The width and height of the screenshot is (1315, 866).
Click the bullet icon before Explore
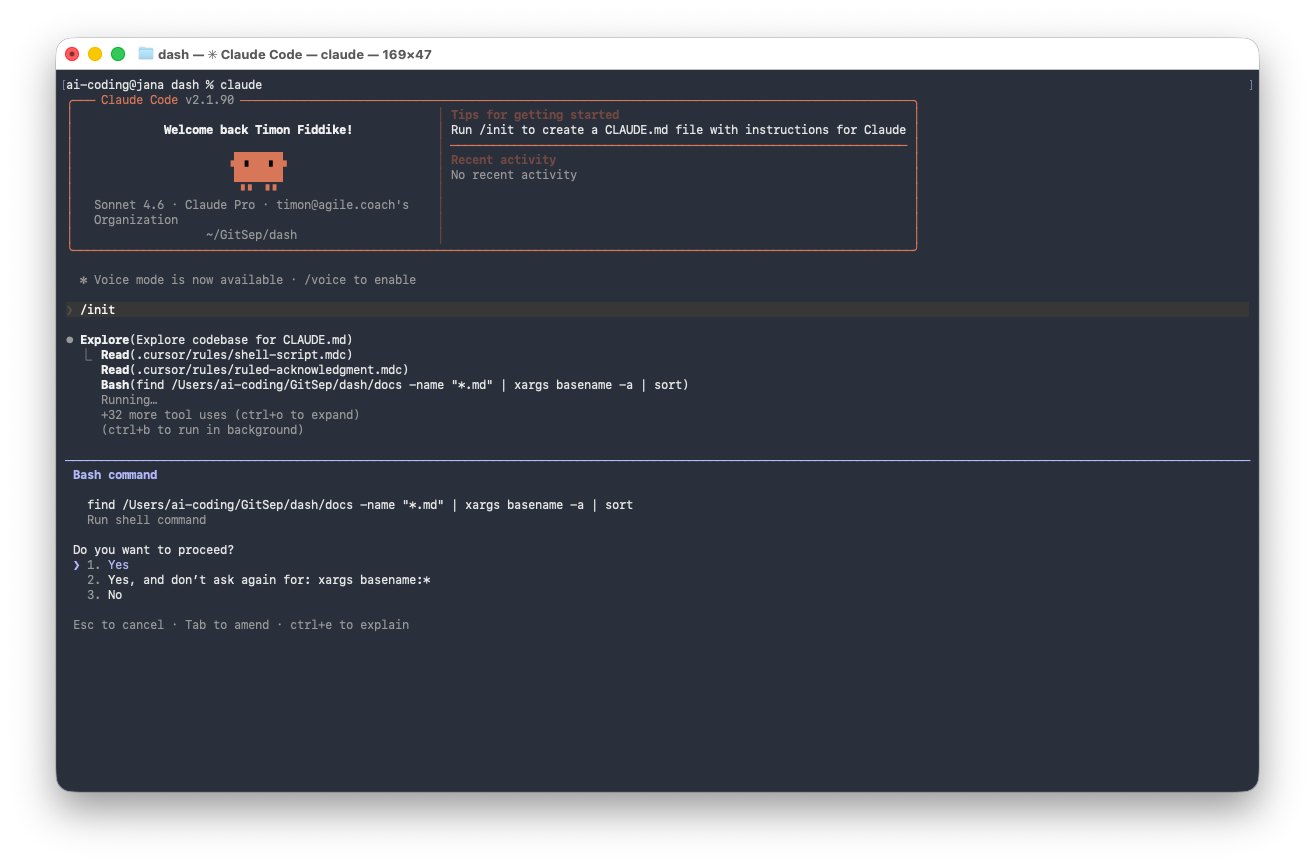(70, 340)
